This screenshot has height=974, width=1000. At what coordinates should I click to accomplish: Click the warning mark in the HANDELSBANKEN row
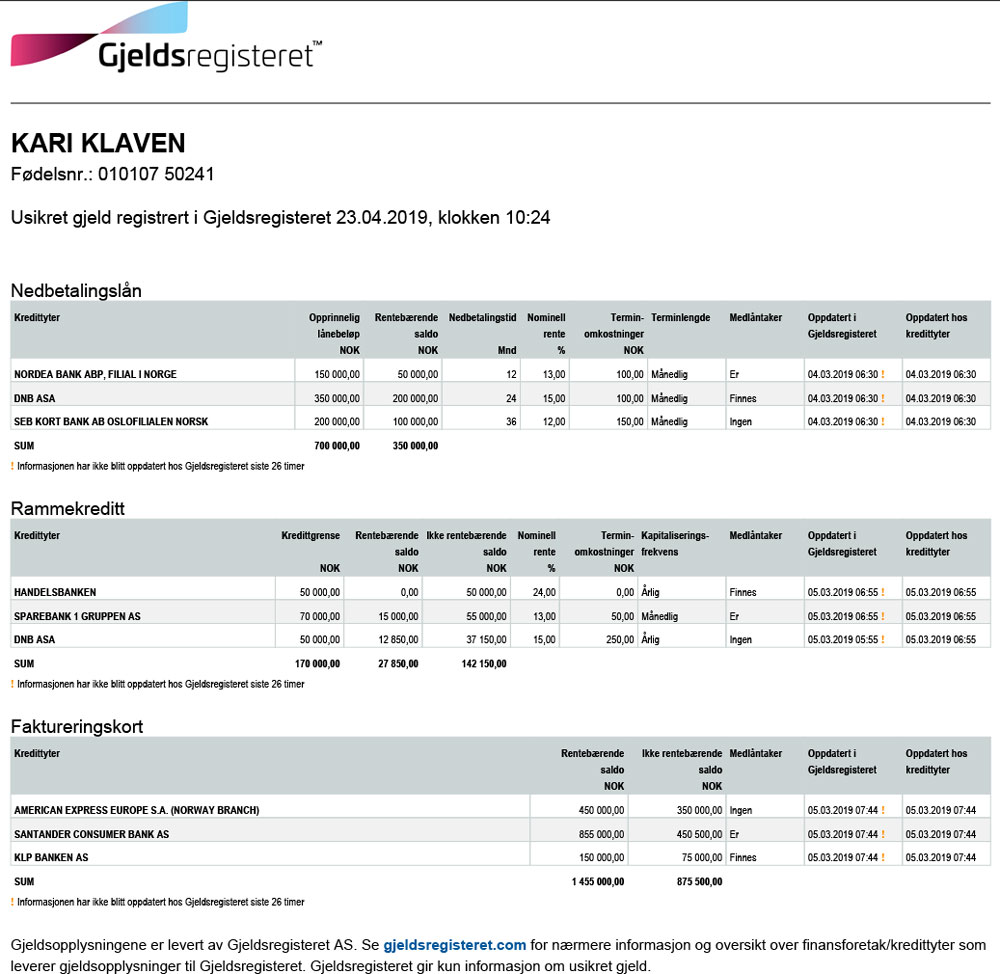(883, 593)
